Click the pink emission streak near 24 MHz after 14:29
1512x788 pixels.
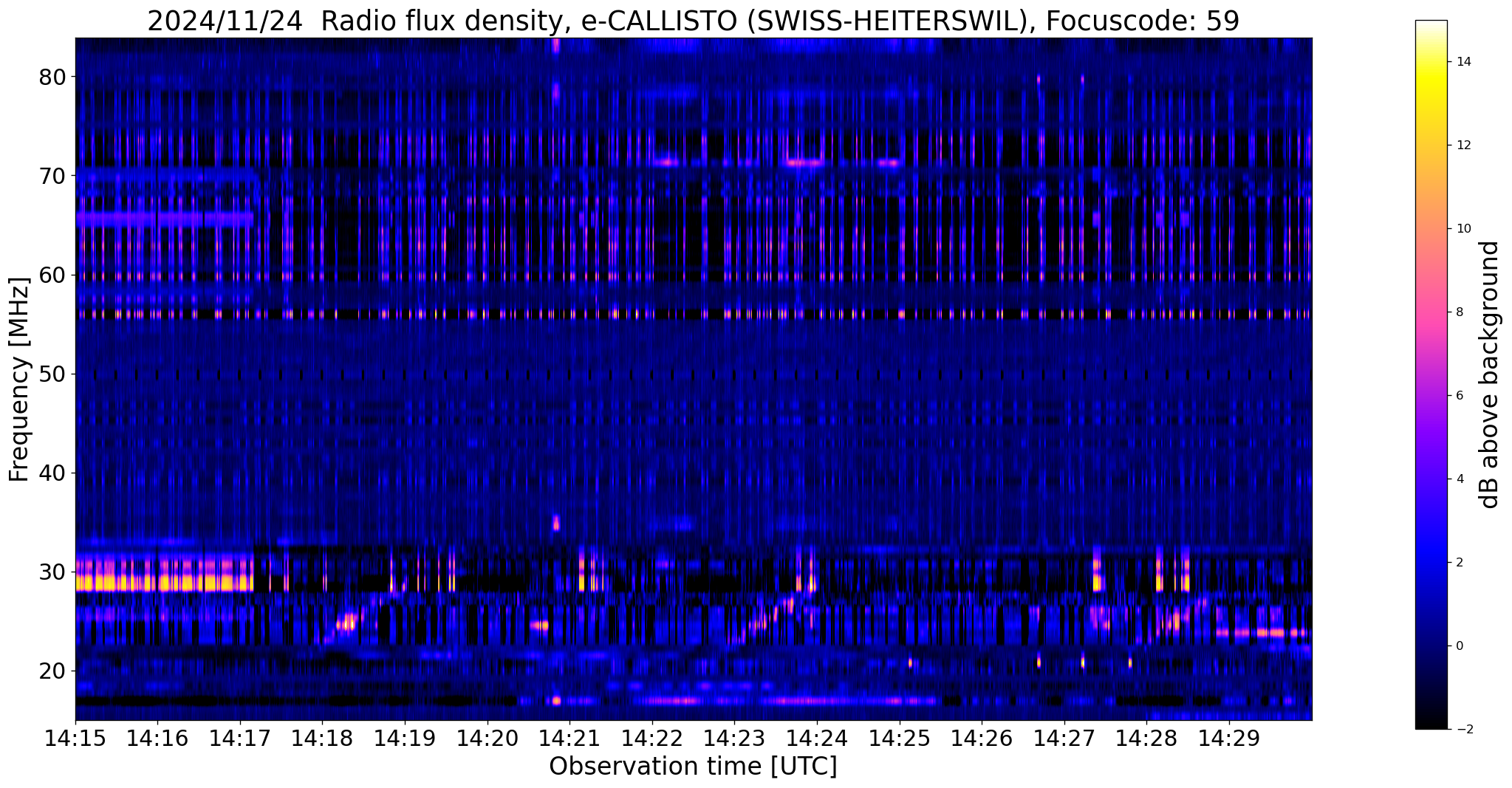pos(1262,633)
